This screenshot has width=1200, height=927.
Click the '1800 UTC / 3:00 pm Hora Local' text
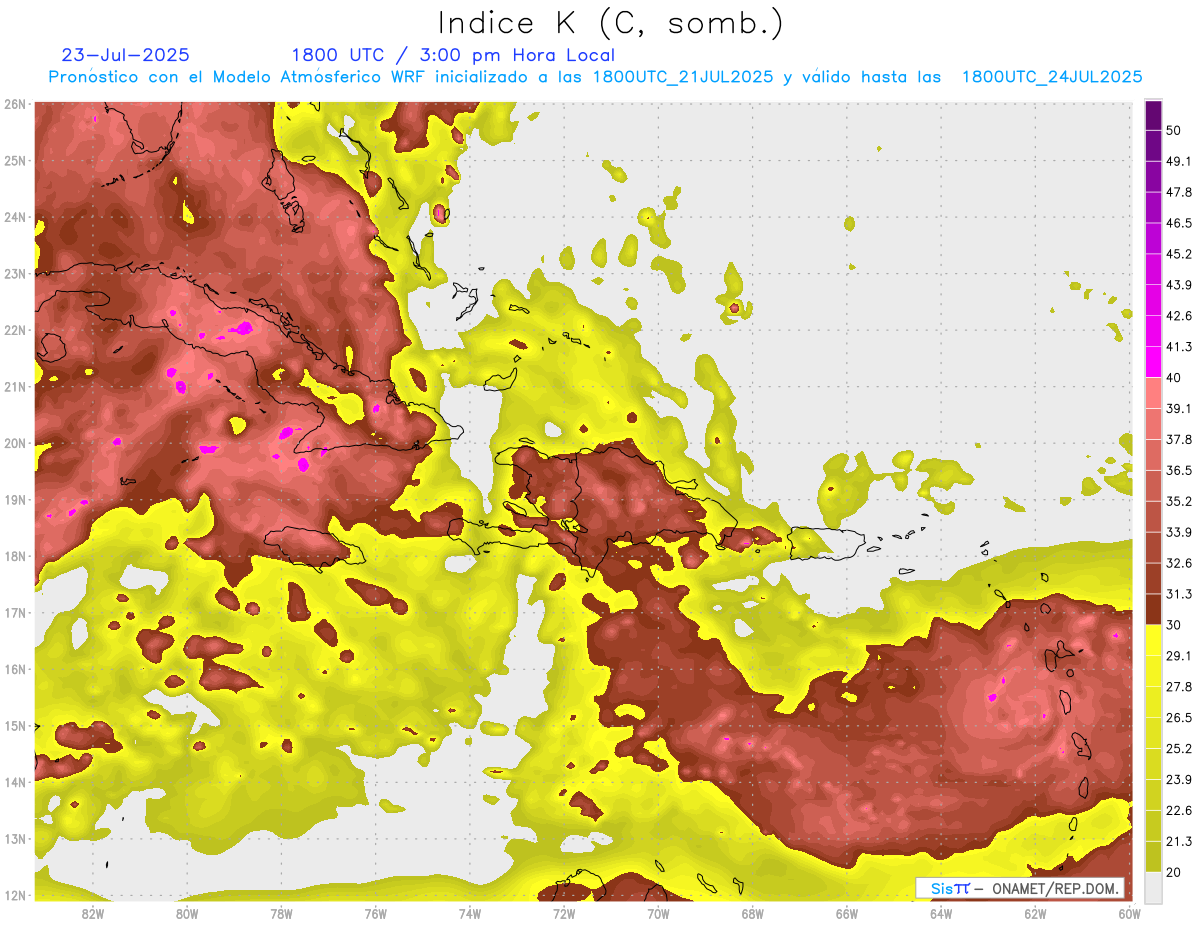coord(453,55)
